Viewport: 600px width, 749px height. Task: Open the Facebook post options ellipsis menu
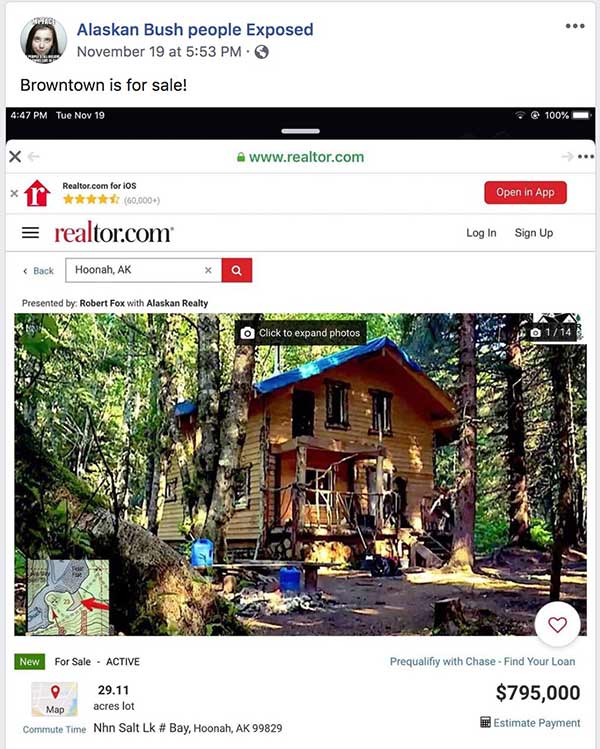(575, 26)
